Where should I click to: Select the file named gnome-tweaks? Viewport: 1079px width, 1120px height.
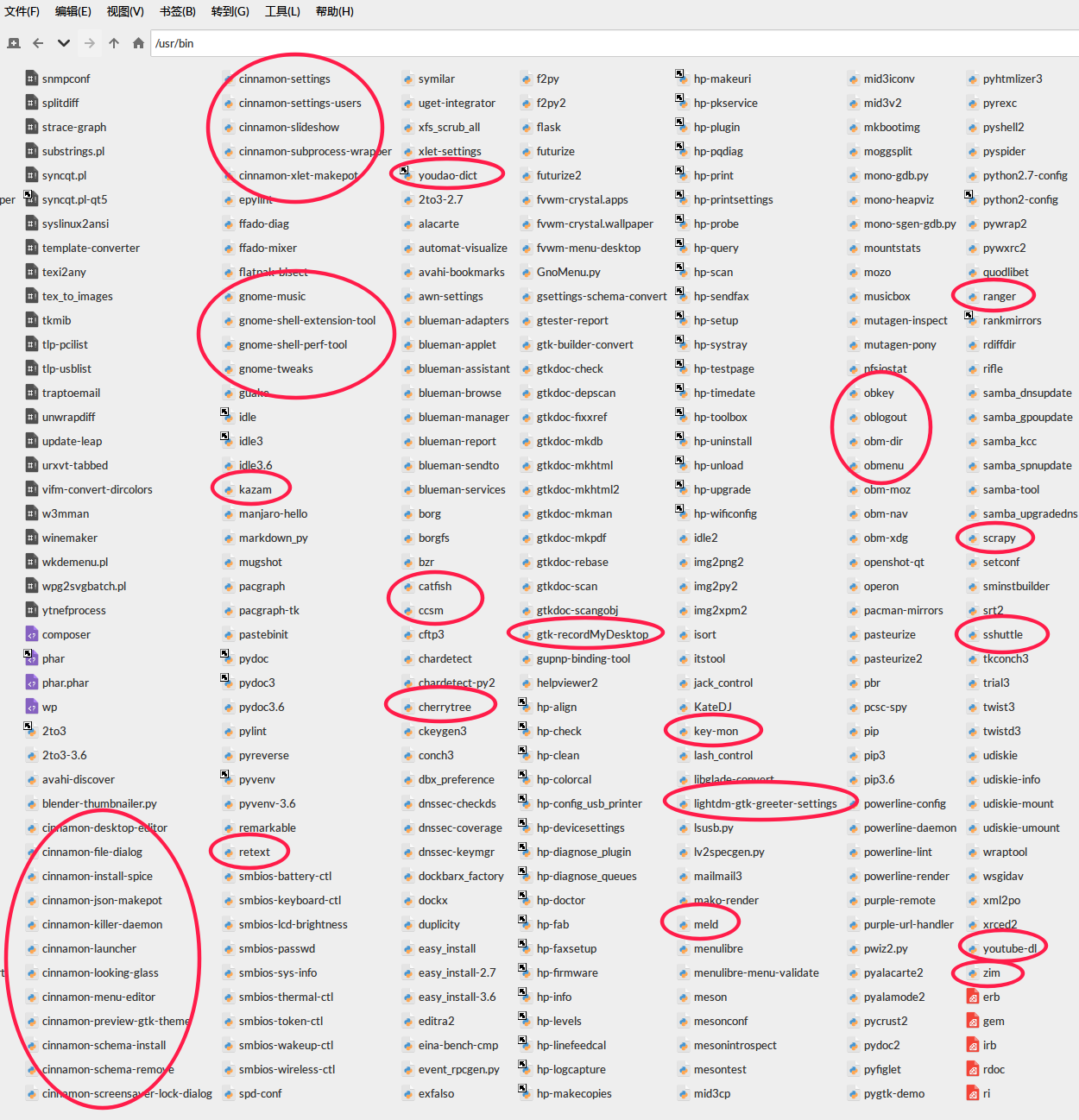click(x=276, y=368)
